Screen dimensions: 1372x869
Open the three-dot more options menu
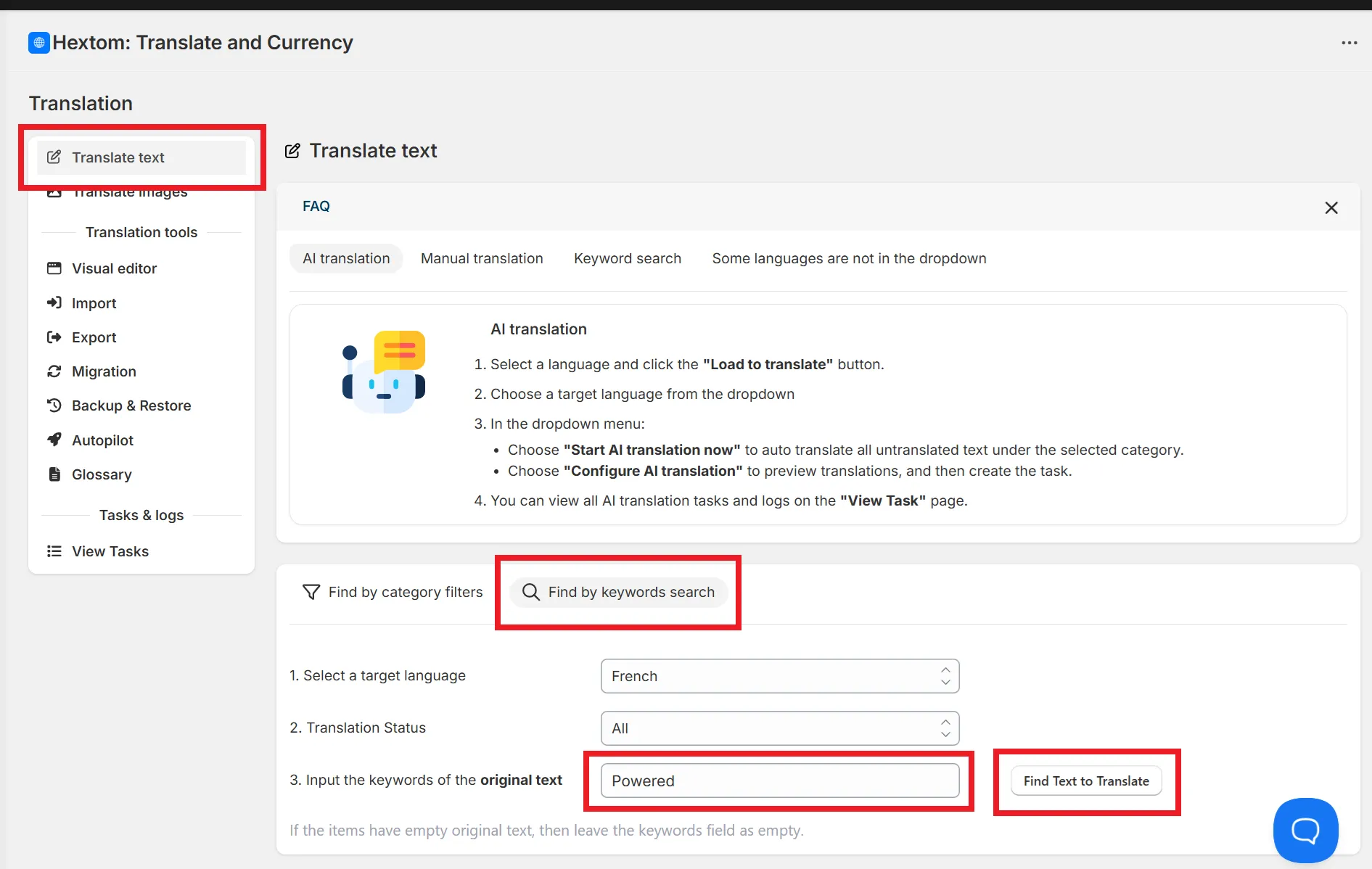point(1349,43)
